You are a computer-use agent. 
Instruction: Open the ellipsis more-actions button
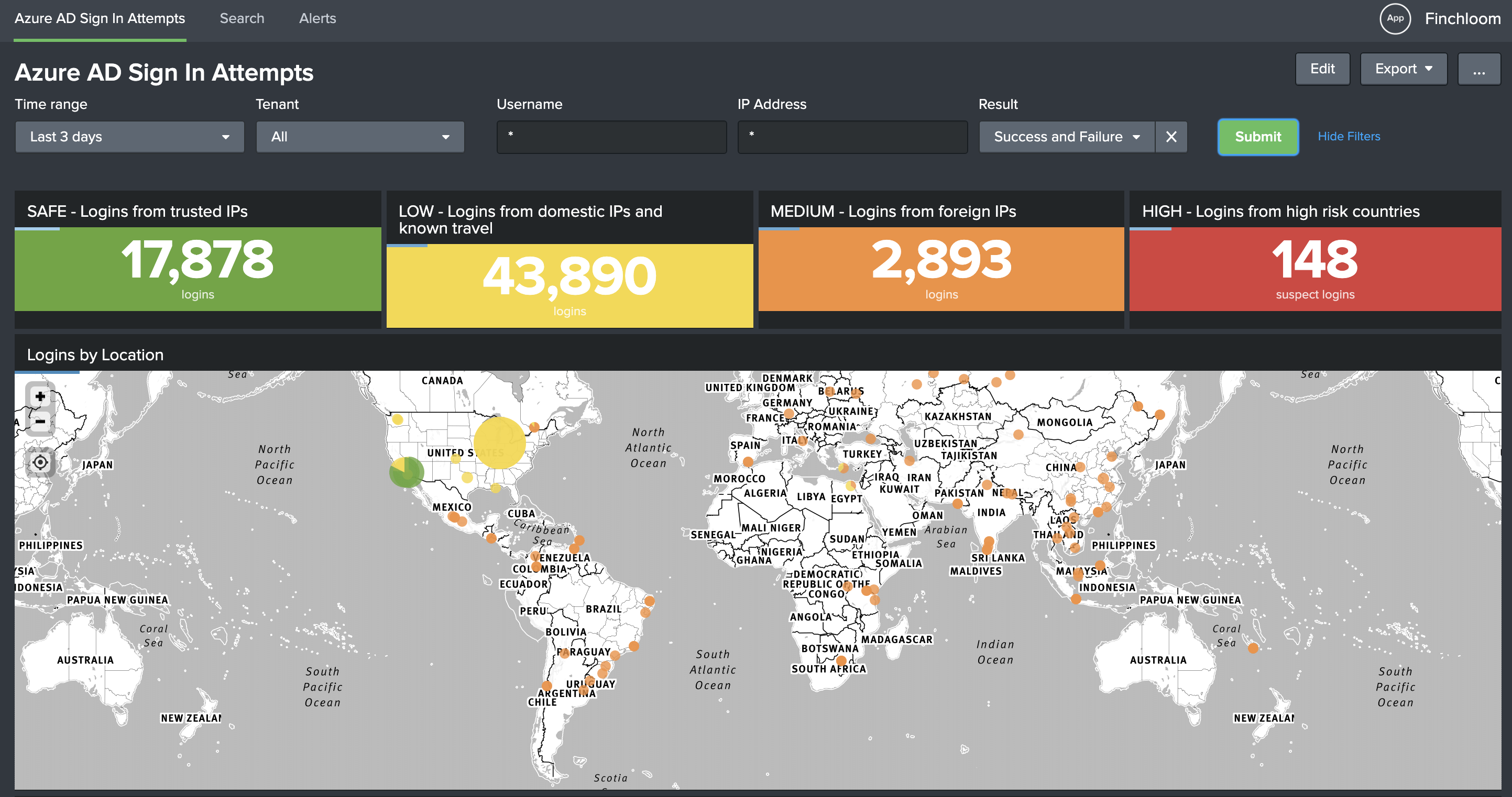tap(1478, 69)
